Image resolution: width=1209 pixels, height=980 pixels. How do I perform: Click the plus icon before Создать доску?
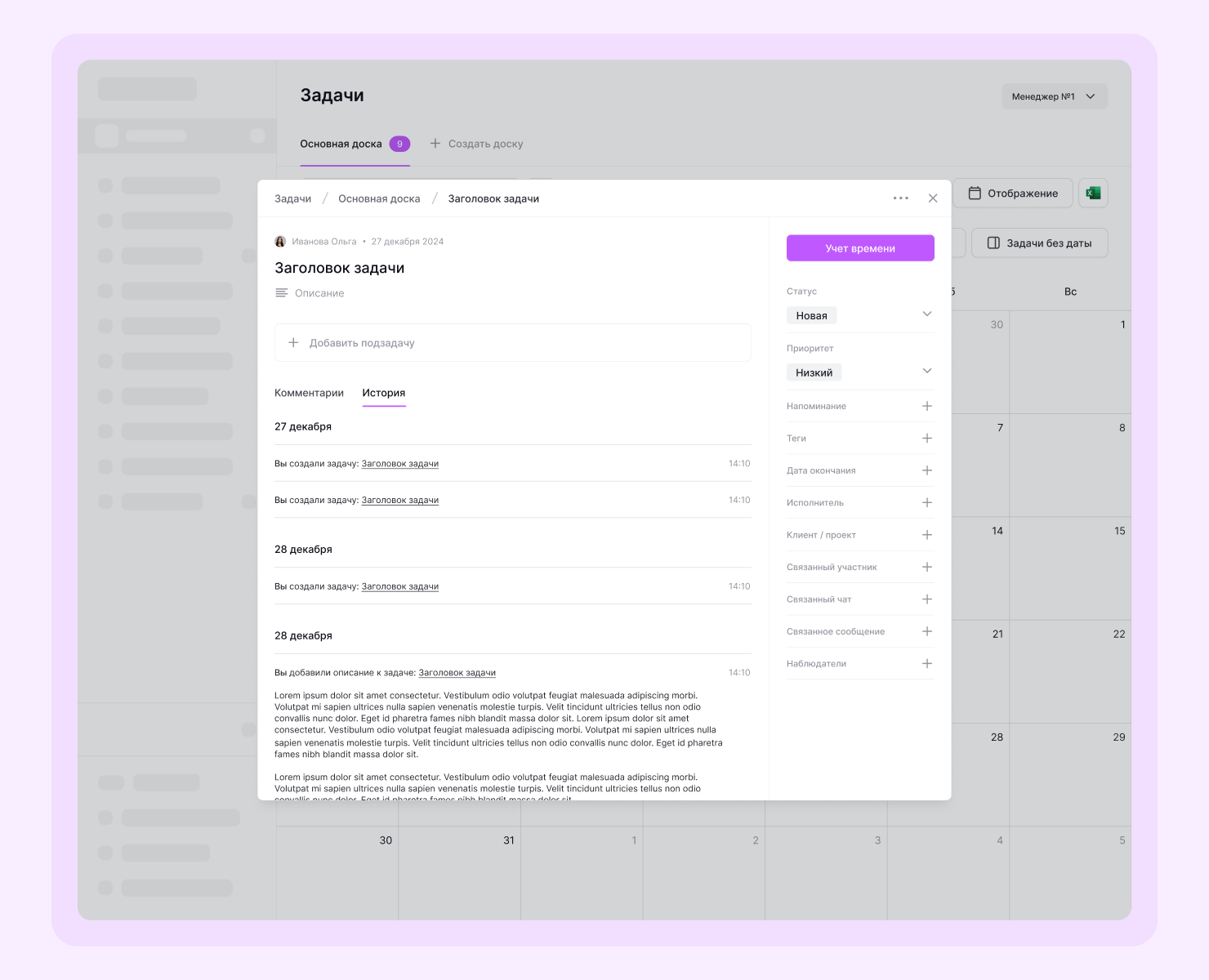point(435,144)
